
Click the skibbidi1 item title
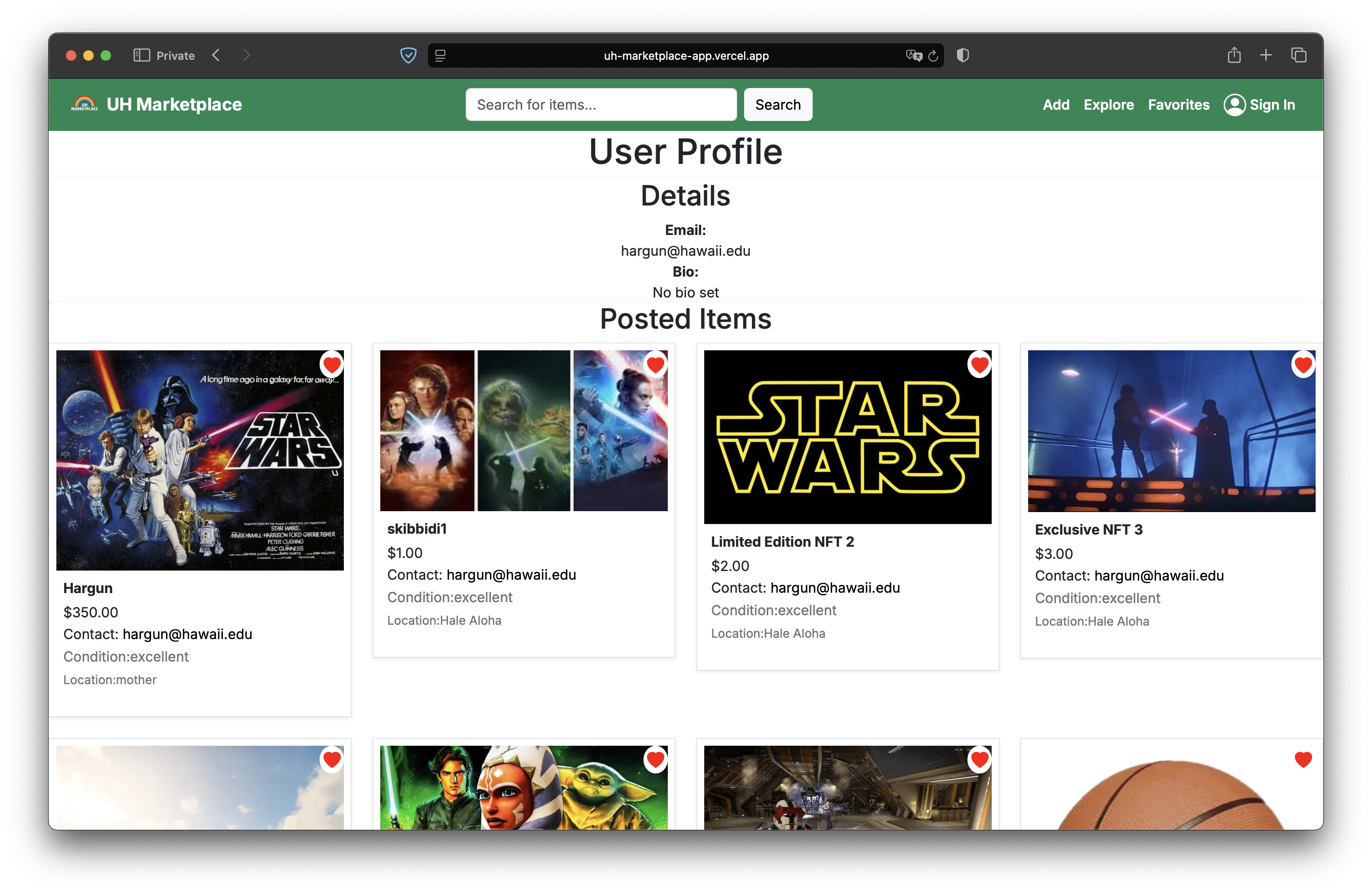point(417,529)
